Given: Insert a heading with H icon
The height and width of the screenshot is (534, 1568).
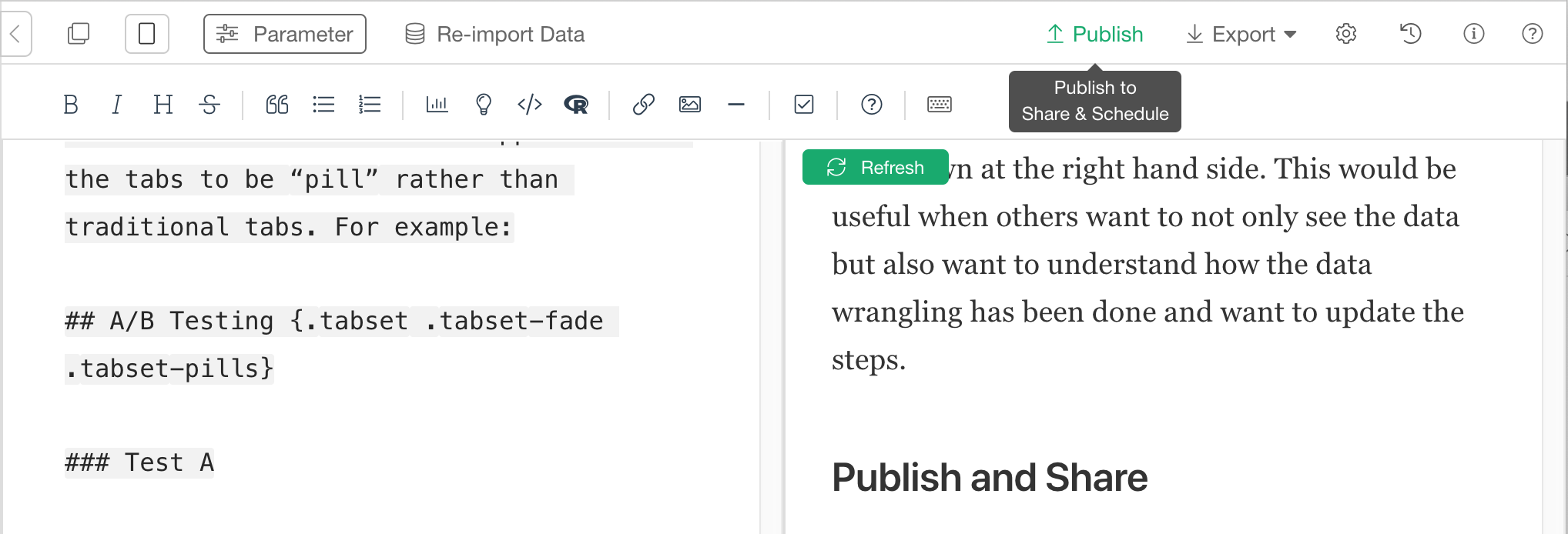Looking at the screenshot, I should point(162,105).
